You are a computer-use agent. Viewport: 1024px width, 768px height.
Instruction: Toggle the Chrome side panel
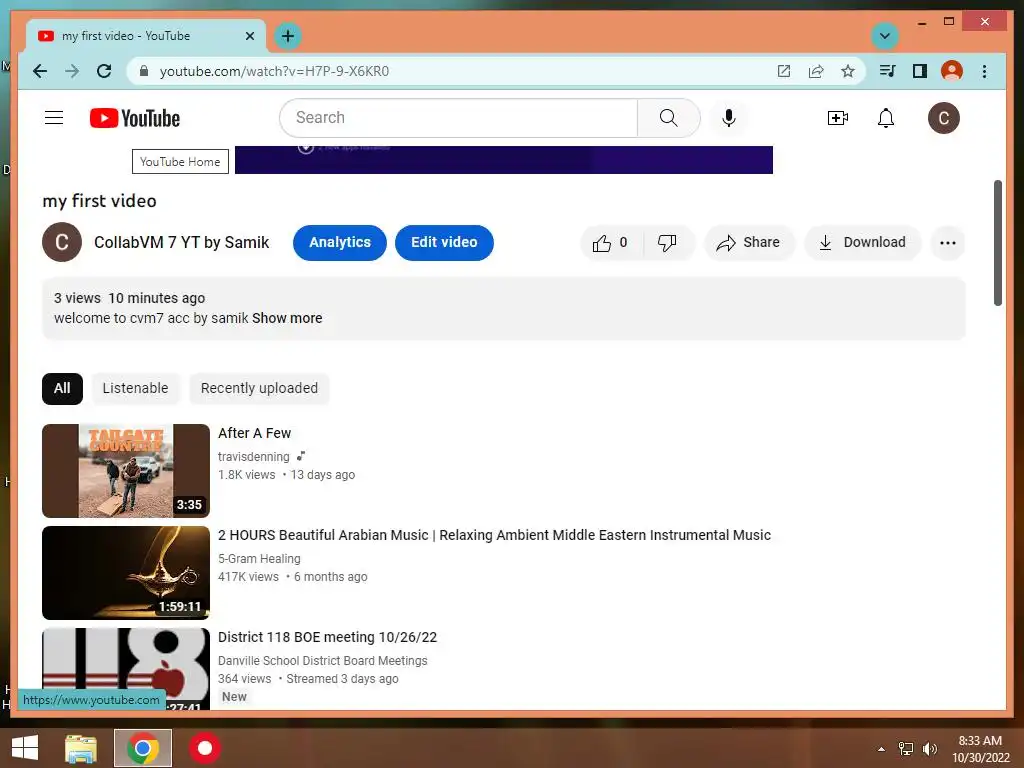coord(920,71)
